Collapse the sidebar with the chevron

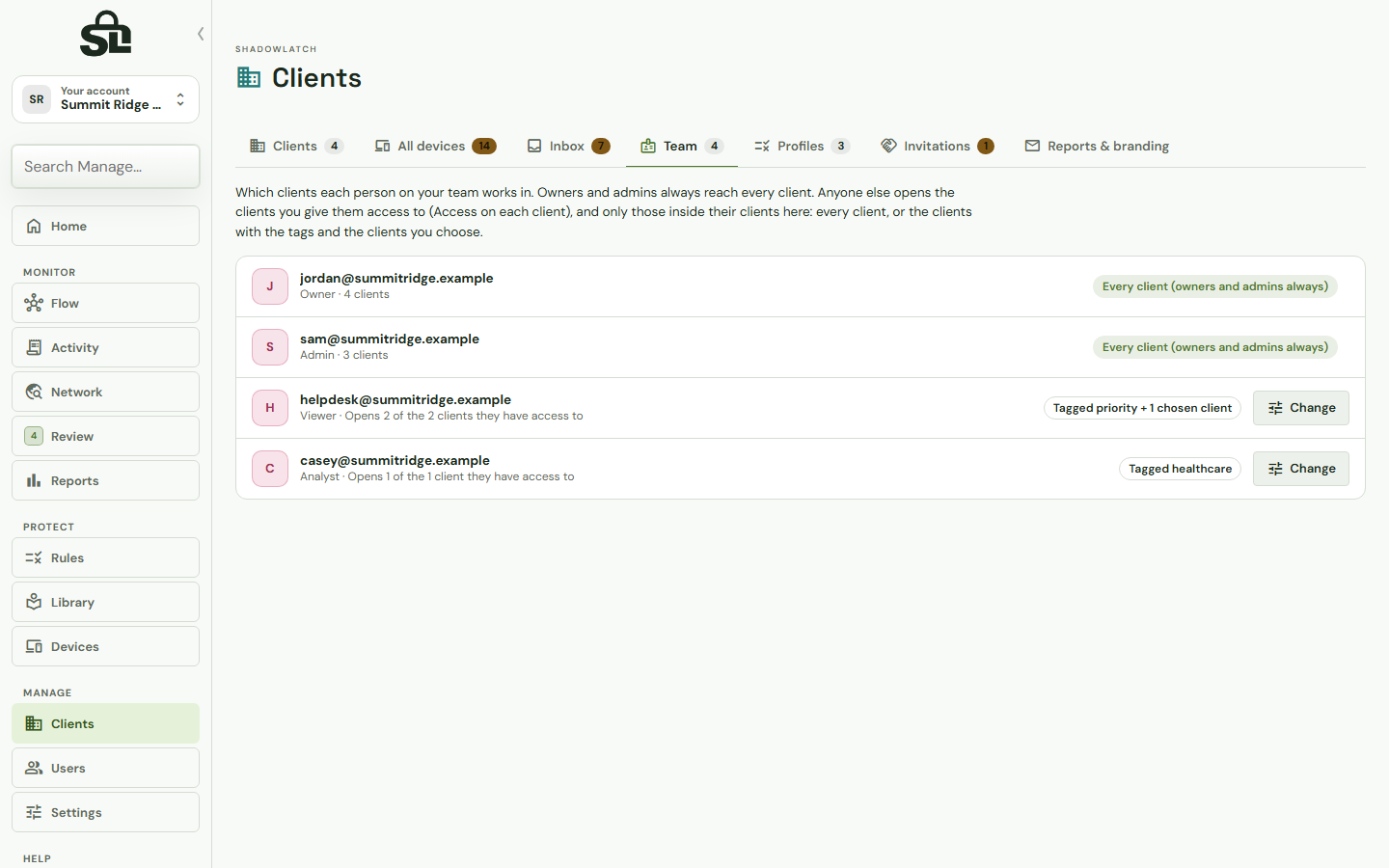pyautogui.click(x=201, y=34)
